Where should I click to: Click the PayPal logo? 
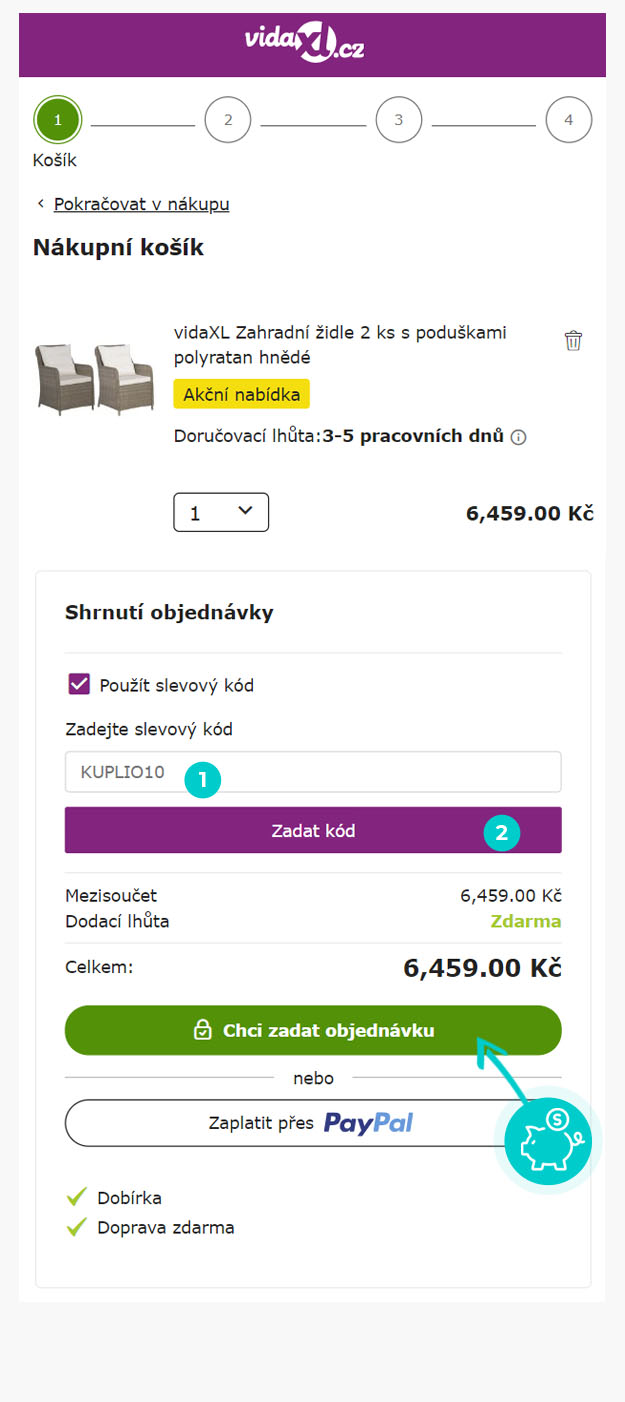[x=368, y=1123]
